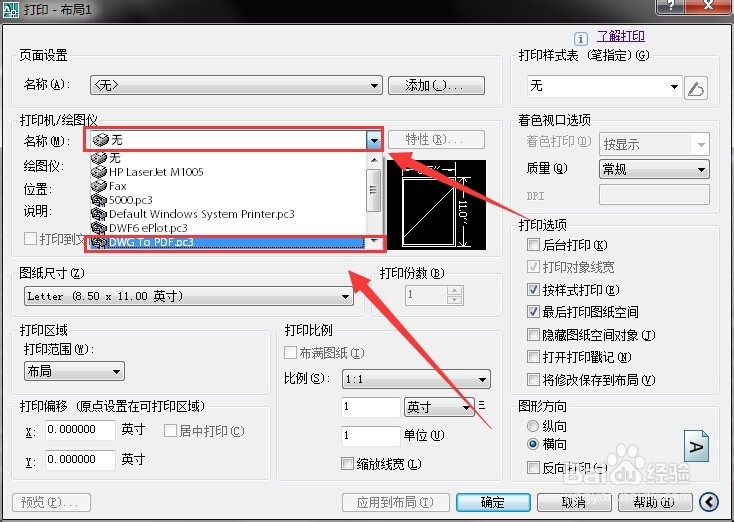
Task: Collapse the printer name dropdown arrow
Action: coord(374,140)
